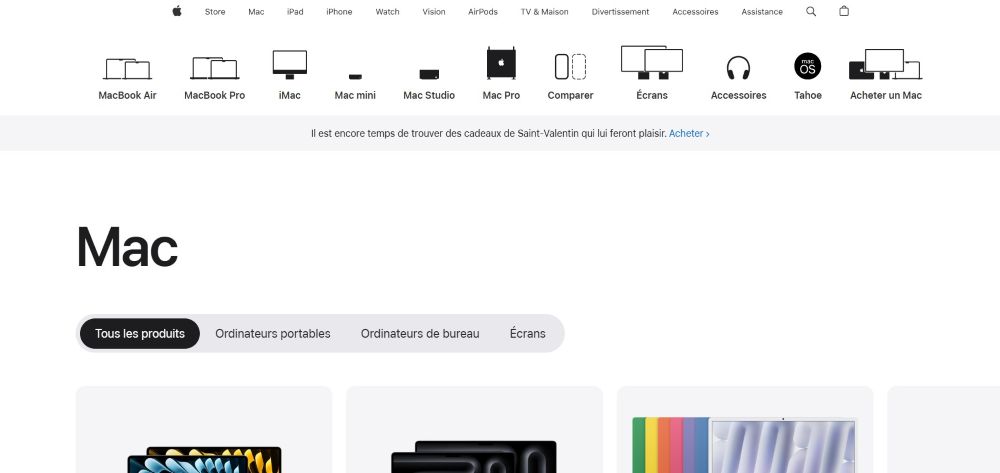
Task: Open the shopping bag icon
Action: tap(844, 11)
